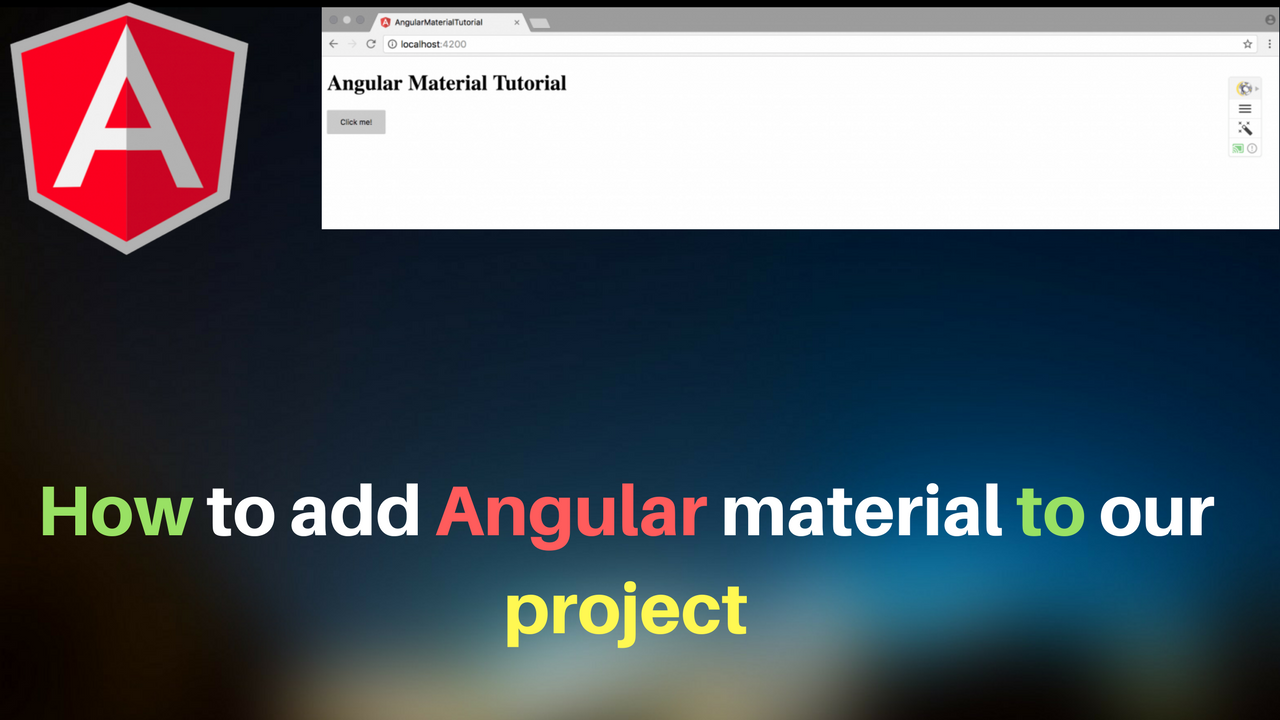Open the hamburger menu in floating toolbar

[x=1245, y=109]
